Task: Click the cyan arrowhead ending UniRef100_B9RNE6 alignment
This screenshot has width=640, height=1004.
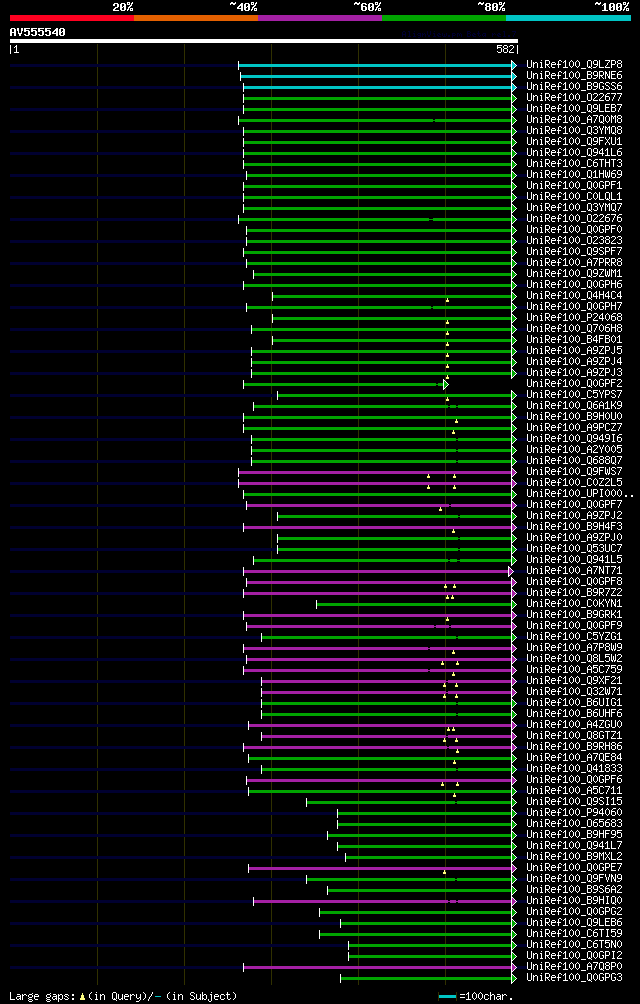Action: [513, 77]
